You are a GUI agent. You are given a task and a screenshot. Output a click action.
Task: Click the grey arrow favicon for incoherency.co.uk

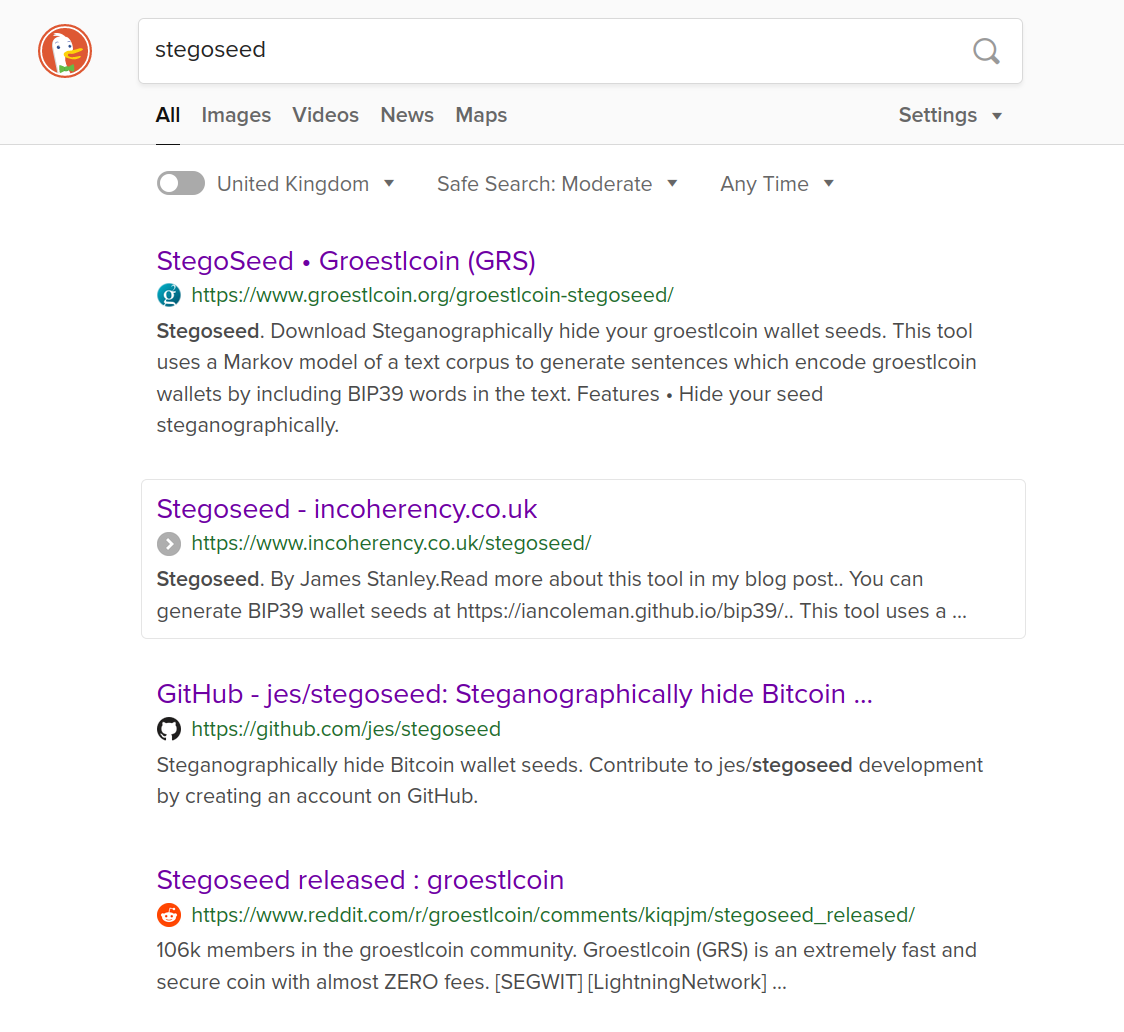tap(169, 543)
